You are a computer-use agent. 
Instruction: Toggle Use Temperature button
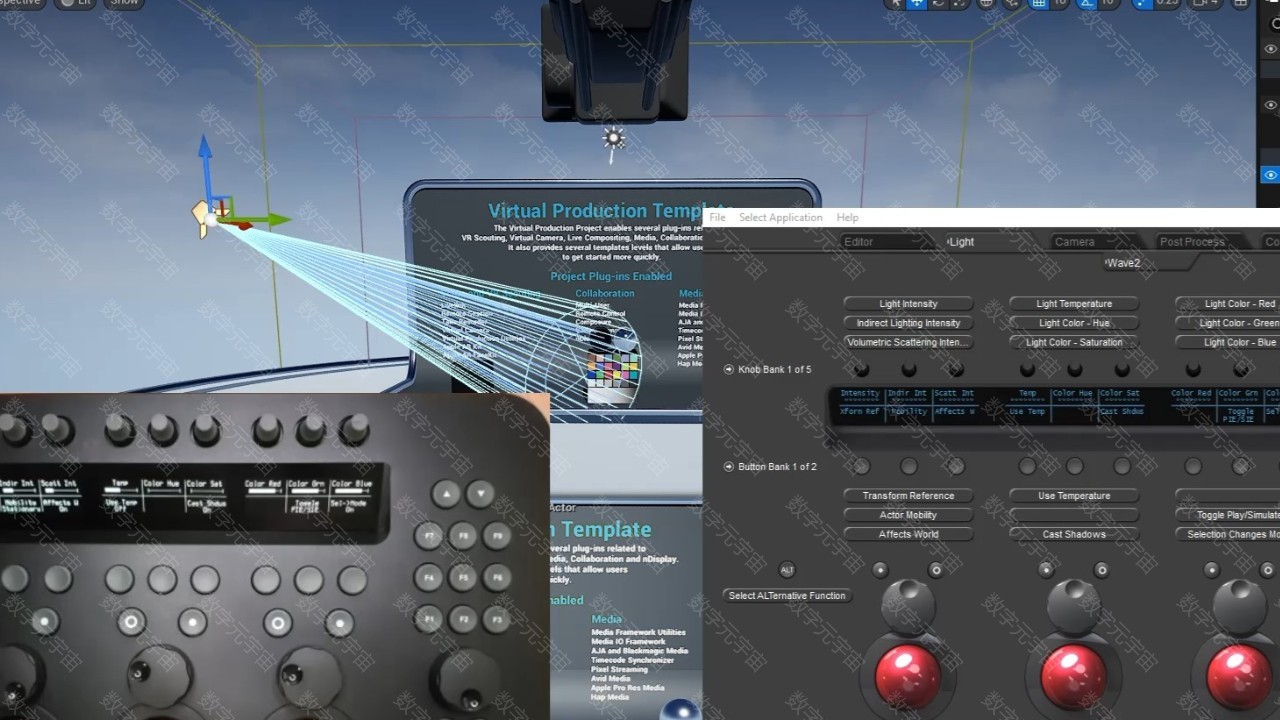1074,496
